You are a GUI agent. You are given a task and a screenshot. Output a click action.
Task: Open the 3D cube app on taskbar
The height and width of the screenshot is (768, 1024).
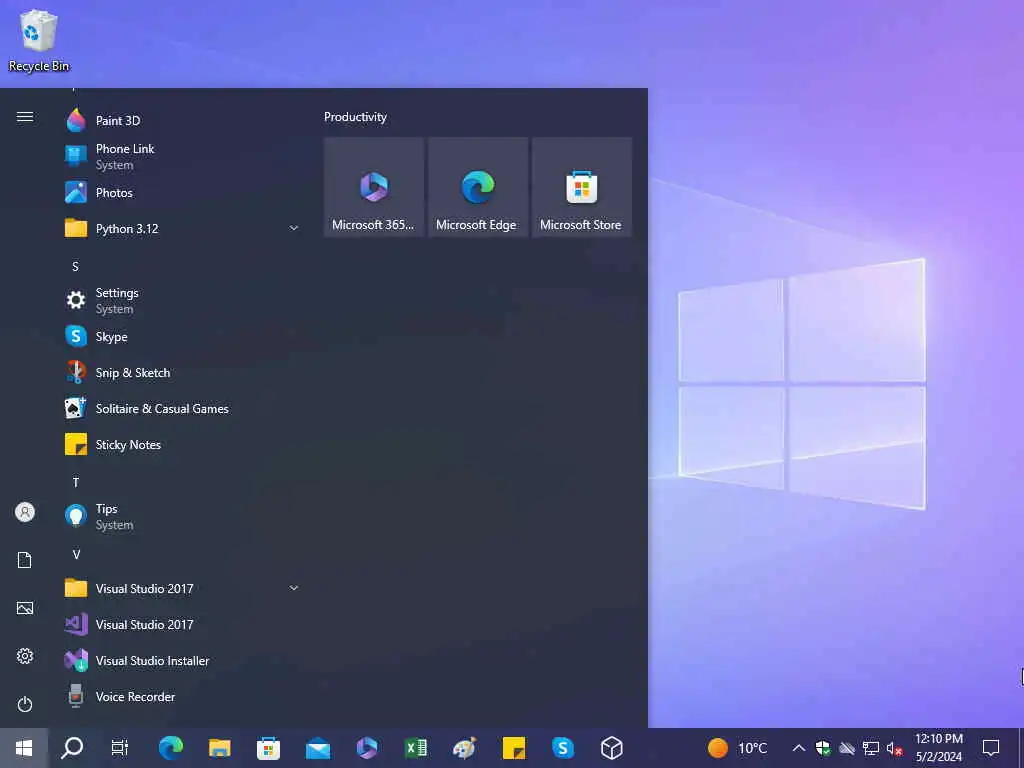click(612, 748)
